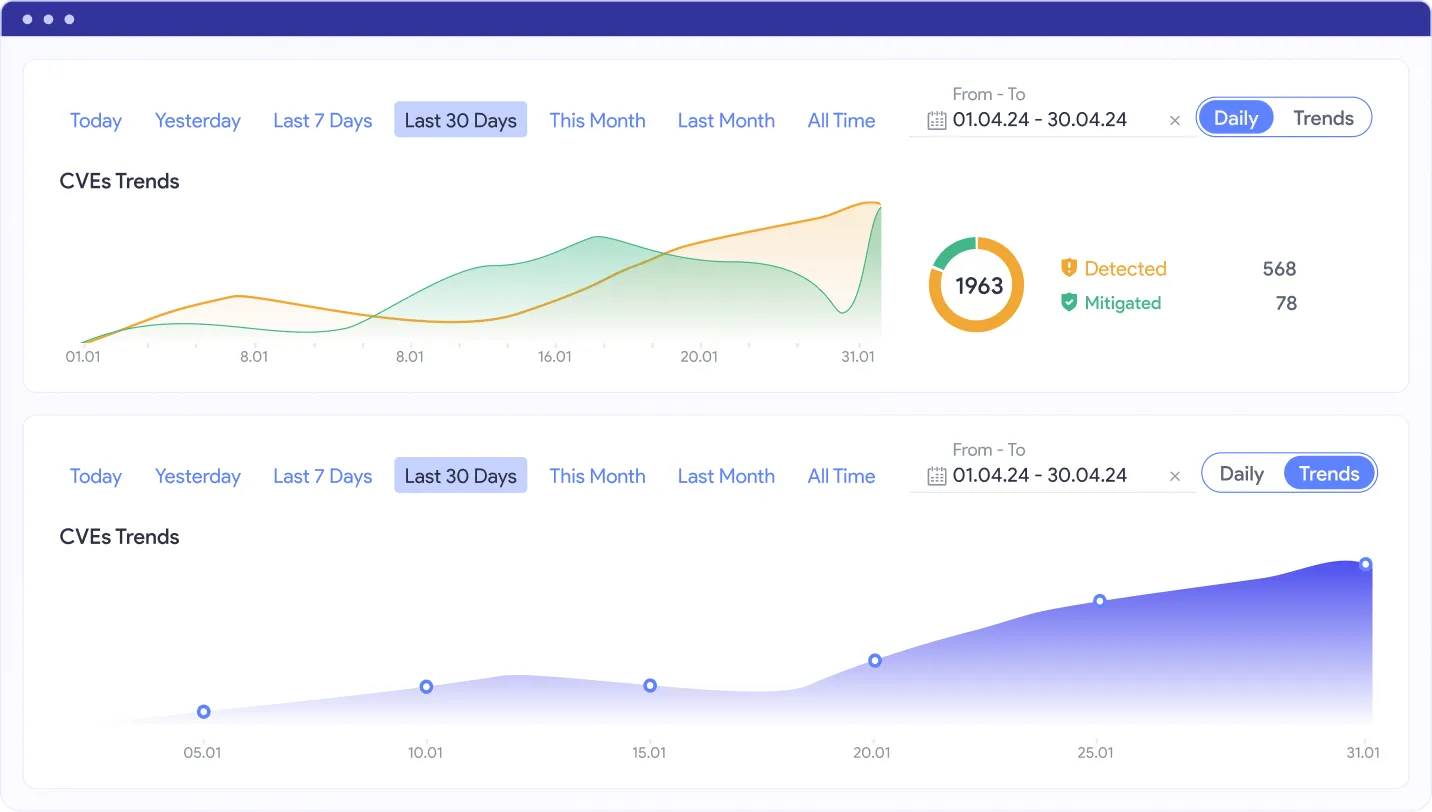Choose All Time in lower panel
This screenshot has height=812, width=1432.
(x=842, y=477)
